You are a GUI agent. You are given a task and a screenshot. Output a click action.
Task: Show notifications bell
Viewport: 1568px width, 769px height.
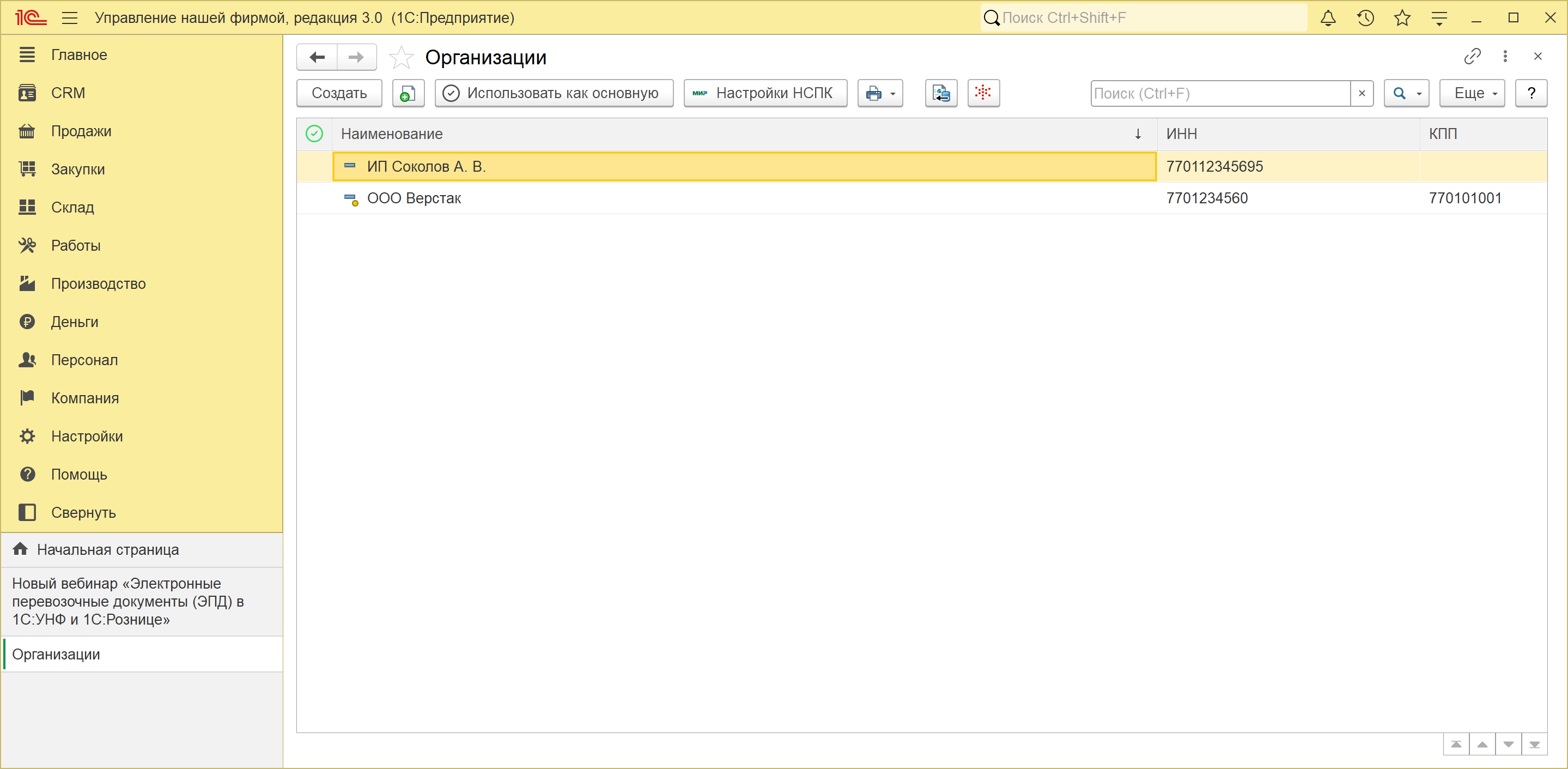pyautogui.click(x=1328, y=17)
